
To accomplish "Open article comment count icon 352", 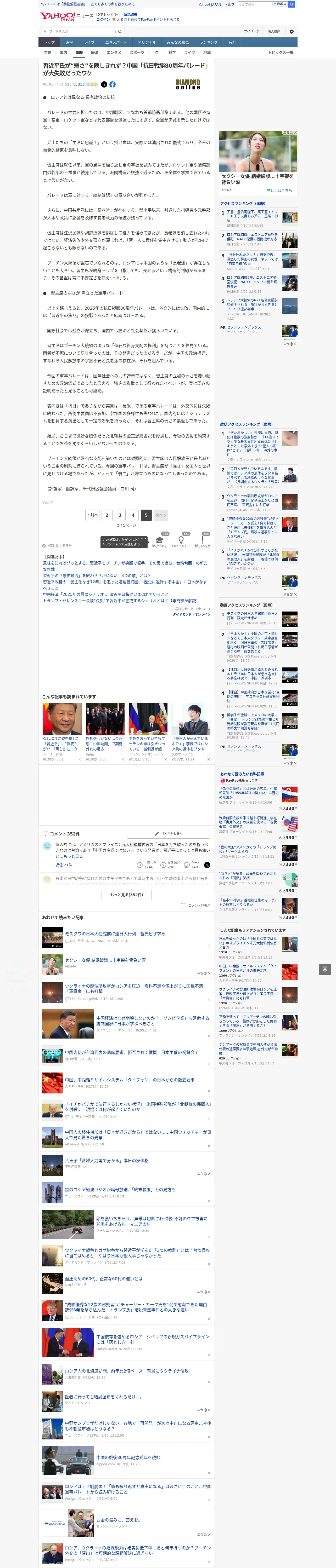I will point(80,85).
